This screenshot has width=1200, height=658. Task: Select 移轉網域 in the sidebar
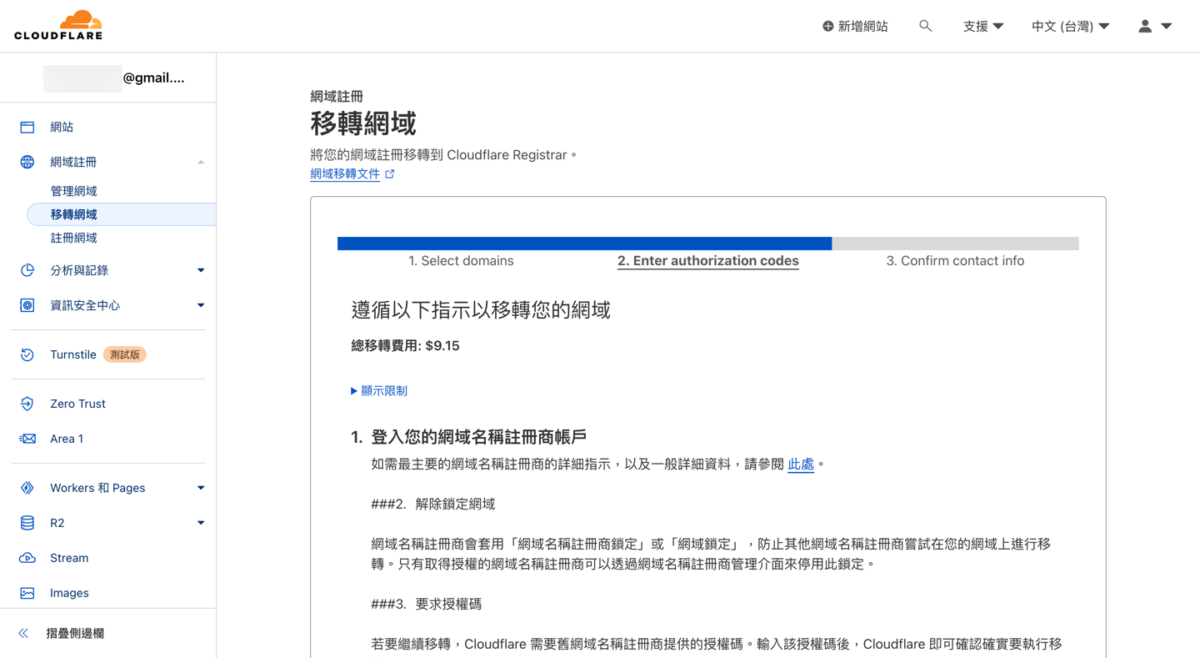coord(120,214)
